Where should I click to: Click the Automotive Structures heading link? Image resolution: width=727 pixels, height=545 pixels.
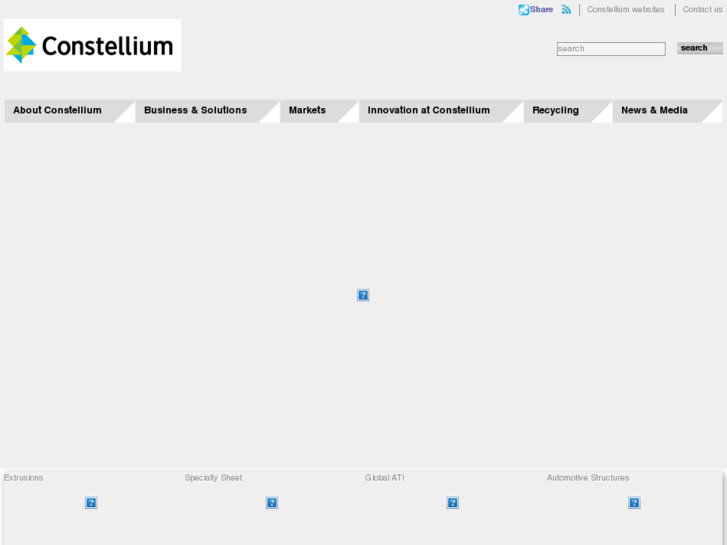(588, 478)
